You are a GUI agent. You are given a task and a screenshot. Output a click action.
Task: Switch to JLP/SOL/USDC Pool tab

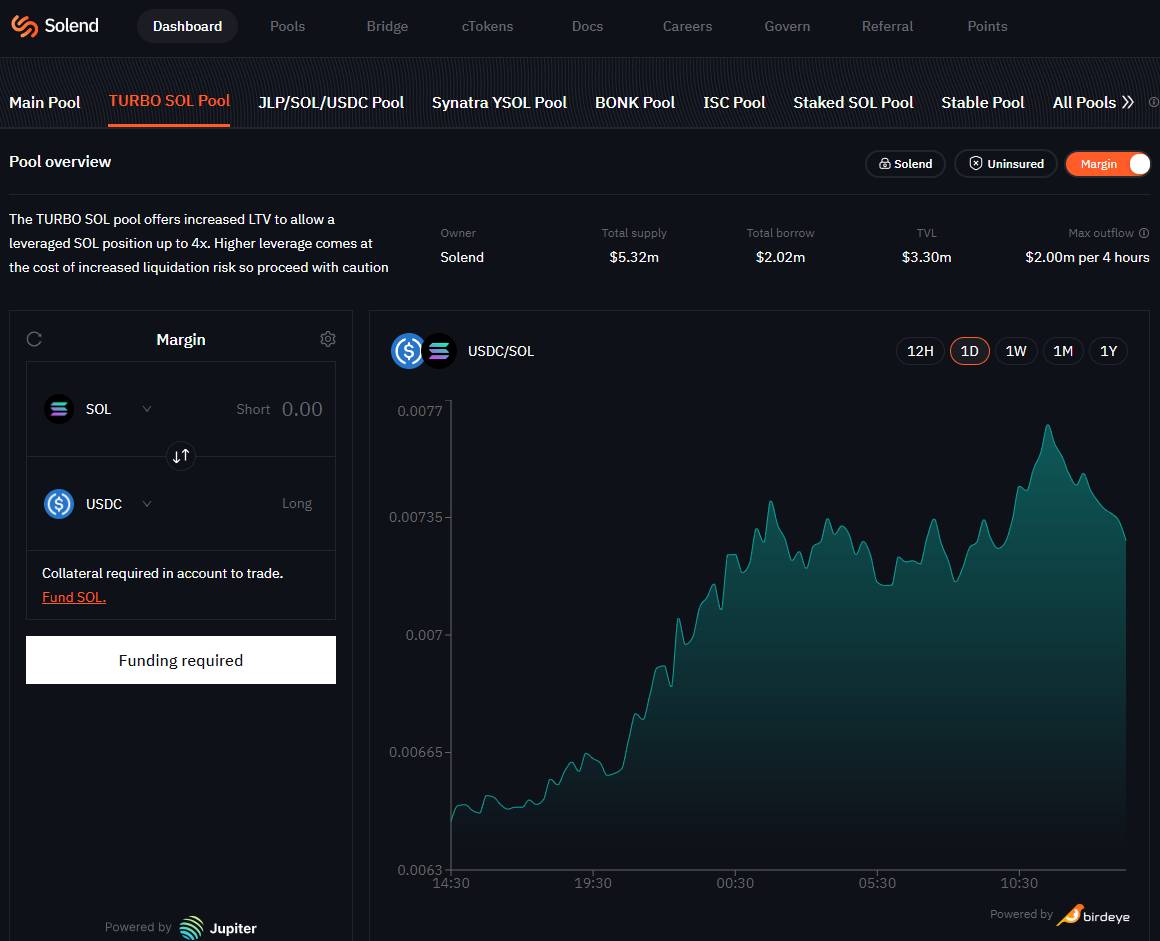331,102
